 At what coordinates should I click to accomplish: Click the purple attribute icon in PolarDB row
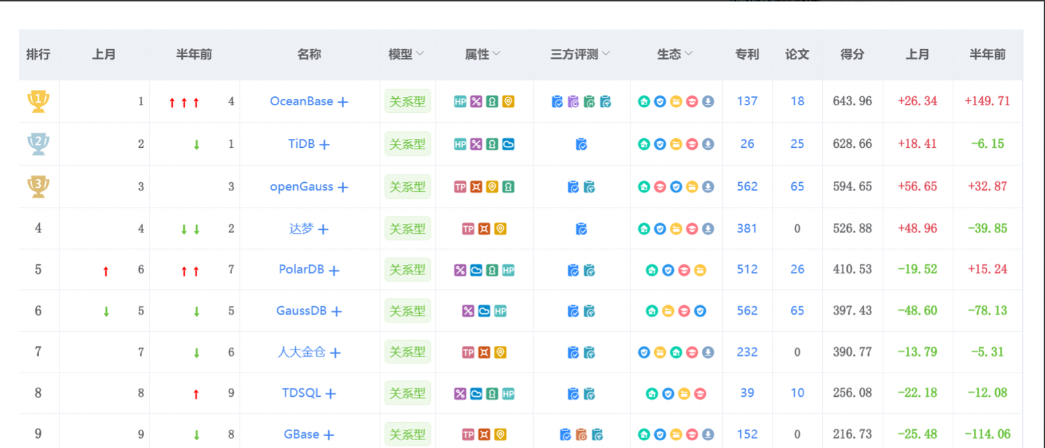[x=460, y=270]
